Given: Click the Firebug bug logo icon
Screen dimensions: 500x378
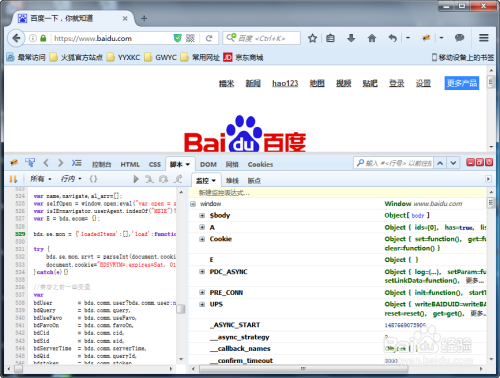Looking at the screenshot, I should pyautogui.click(x=14, y=163).
